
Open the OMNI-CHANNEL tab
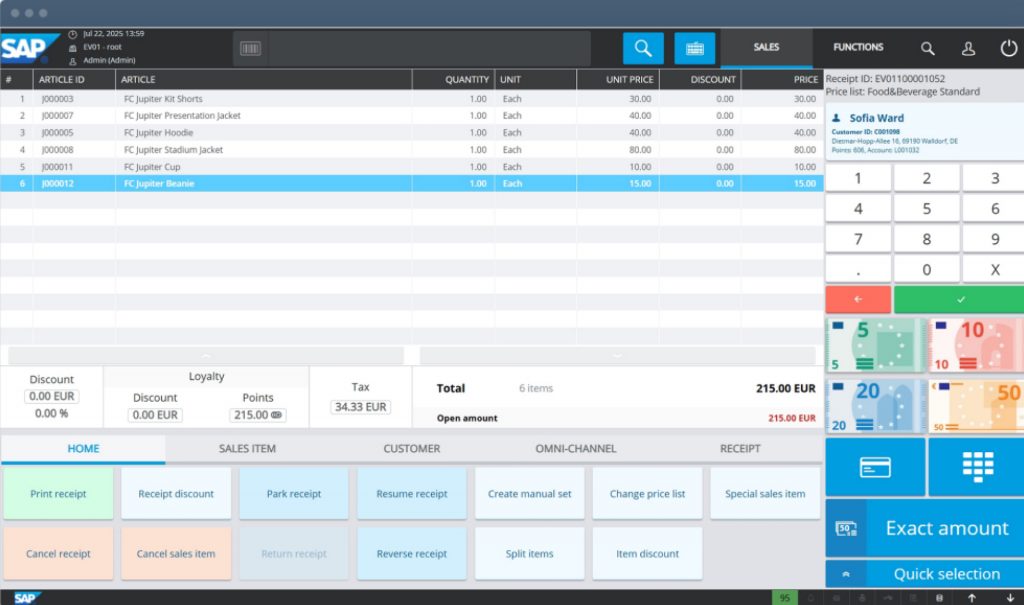click(x=575, y=448)
